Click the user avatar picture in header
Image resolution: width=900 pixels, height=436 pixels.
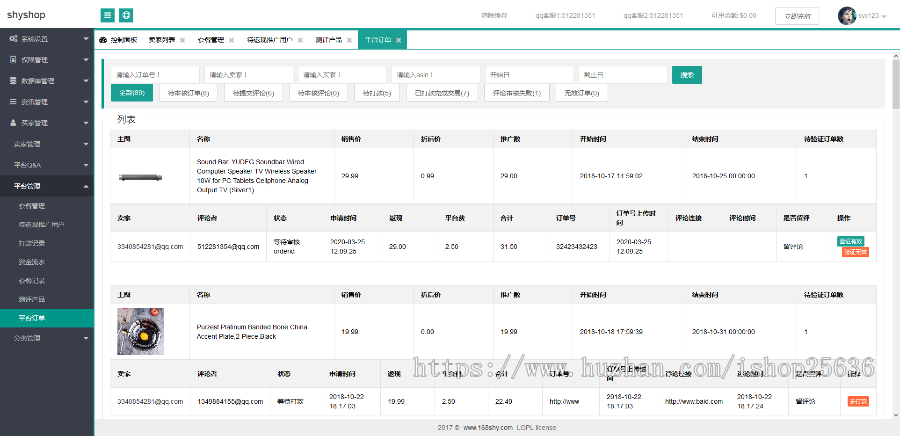coord(847,15)
